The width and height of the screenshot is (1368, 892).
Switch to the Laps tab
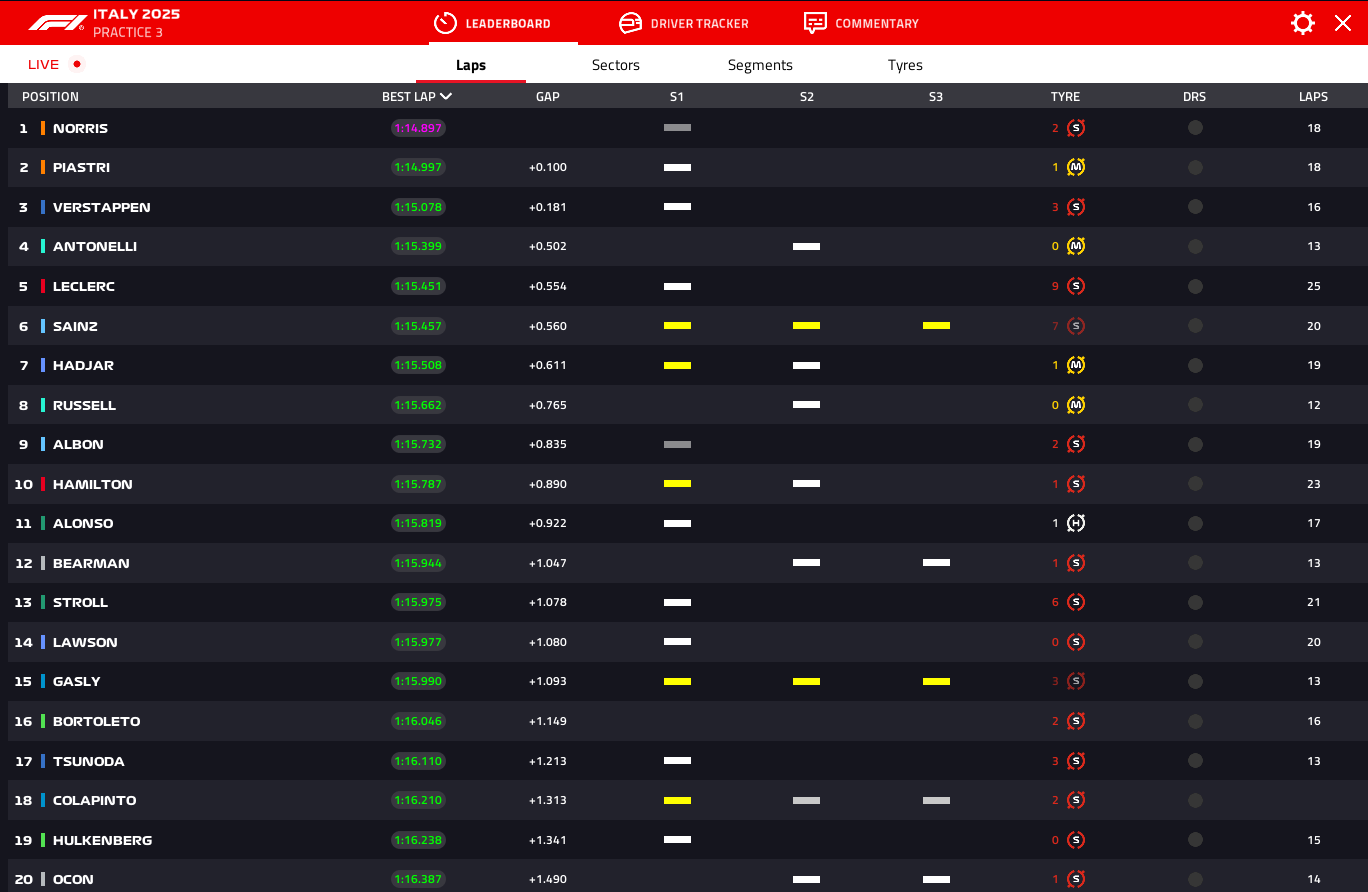coord(471,65)
